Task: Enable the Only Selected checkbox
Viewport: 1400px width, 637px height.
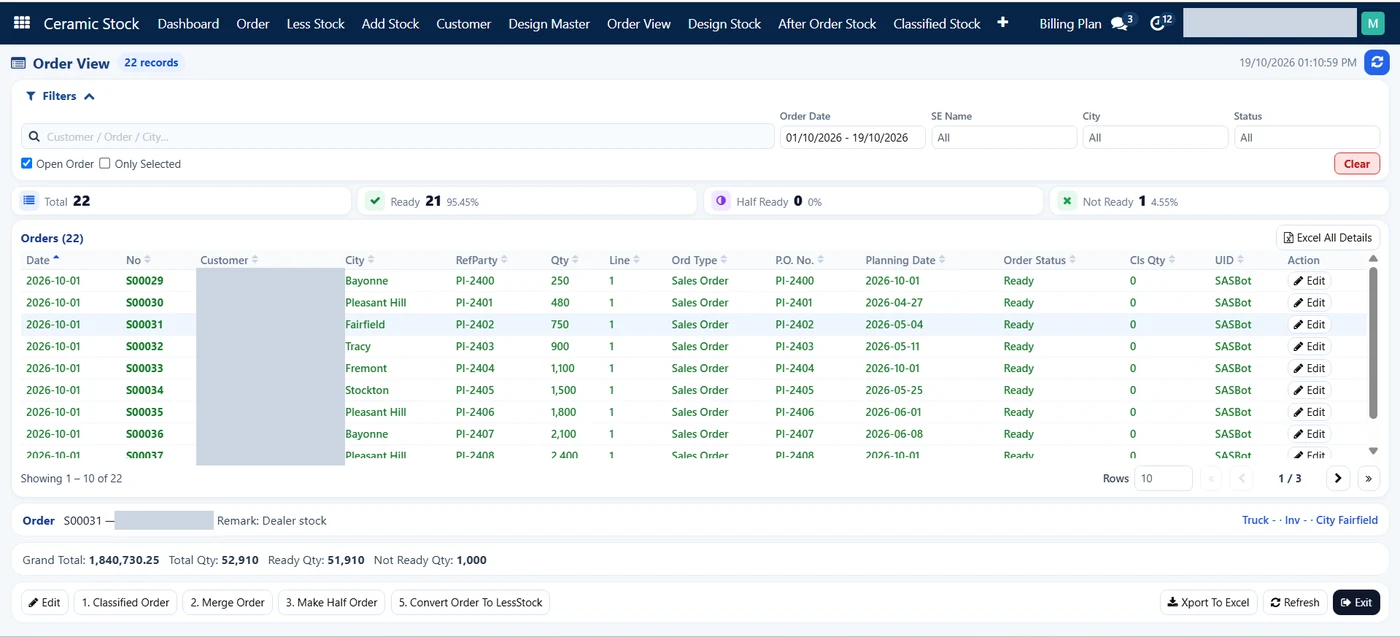Action: (x=105, y=163)
